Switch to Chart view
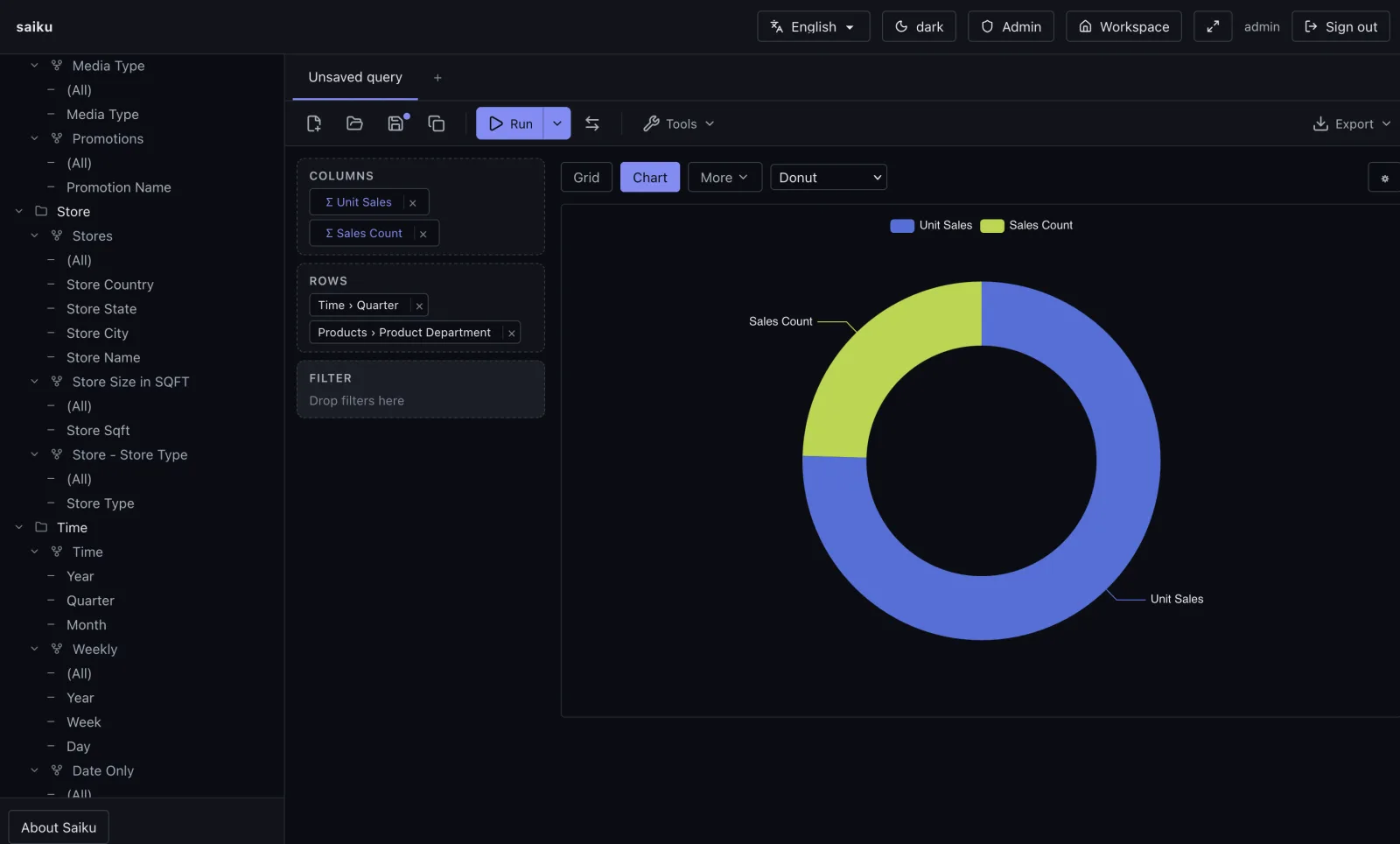The width and height of the screenshot is (1400, 844). coord(650,178)
